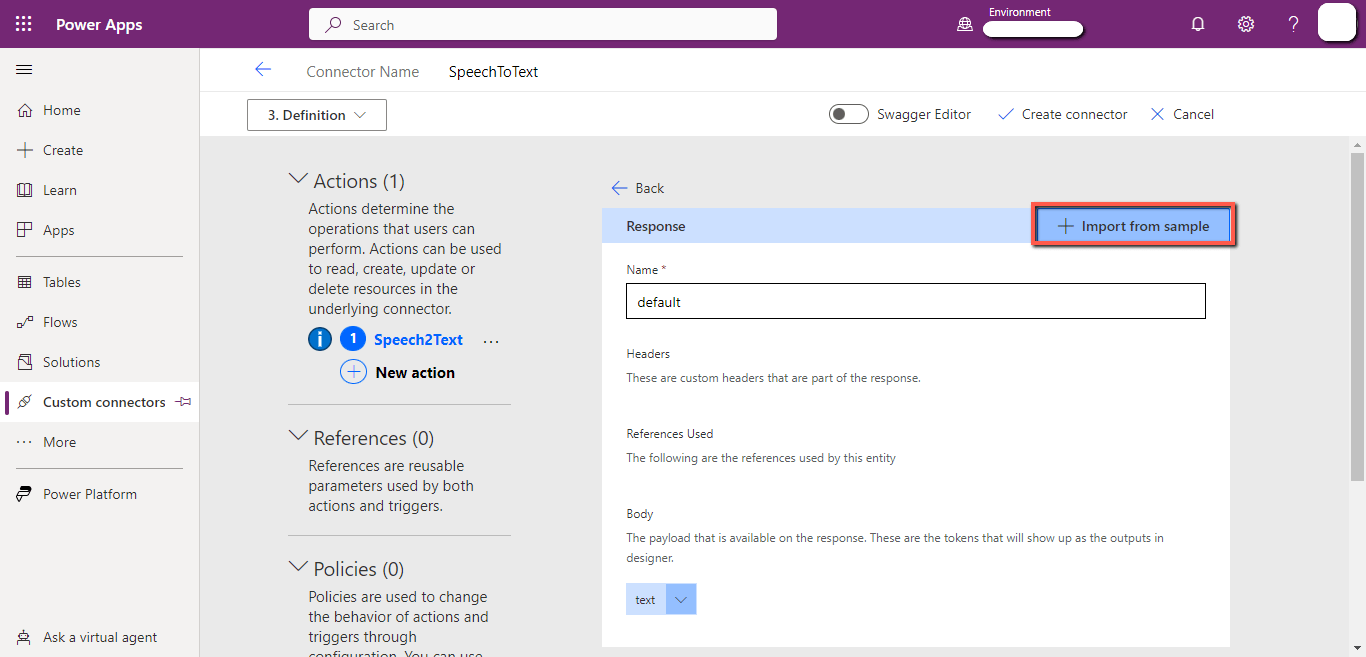The width and height of the screenshot is (1366, 657).
Task: Click the Solutions icon
Action: [x=25, y=362]
